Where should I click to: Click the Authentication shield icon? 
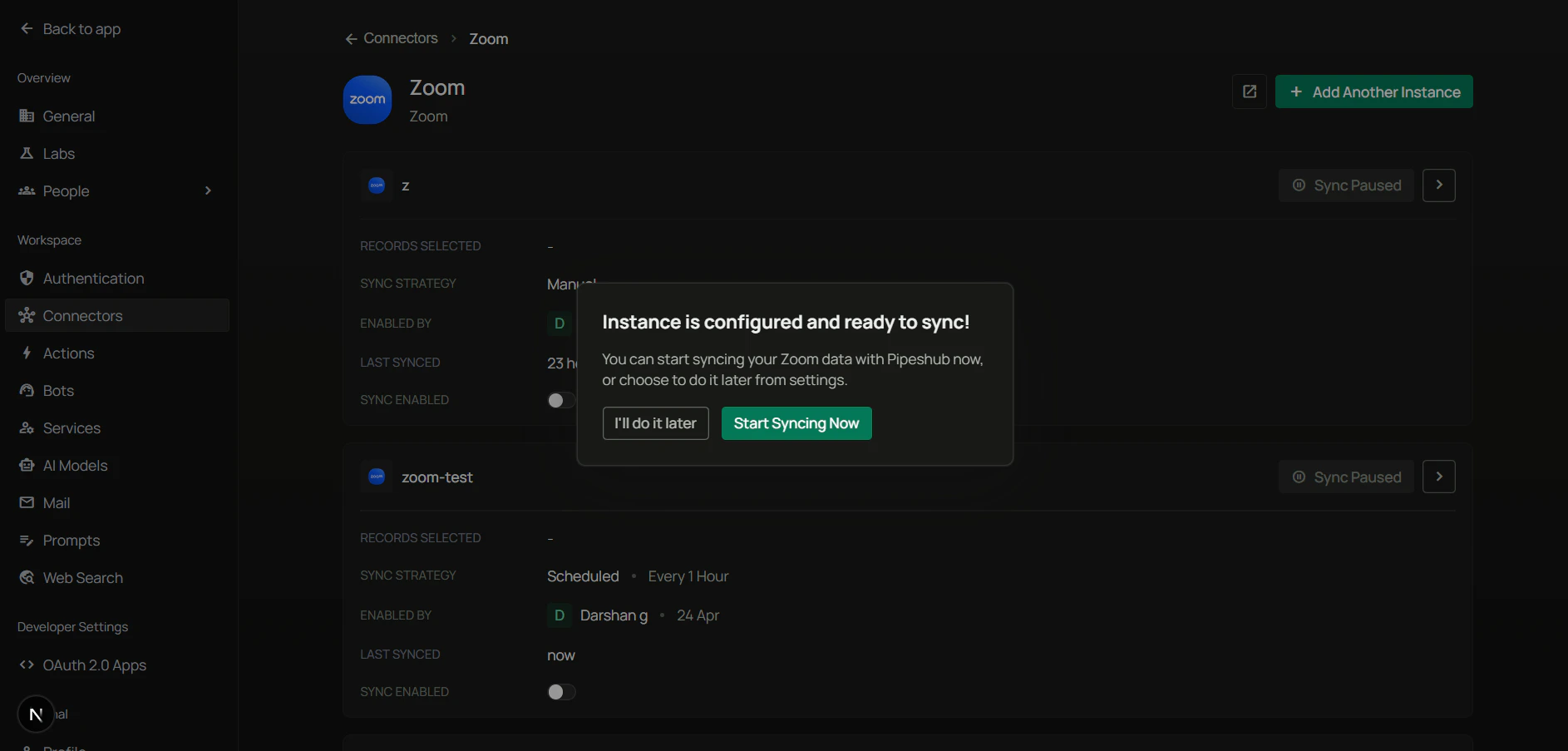coord(27,278)
